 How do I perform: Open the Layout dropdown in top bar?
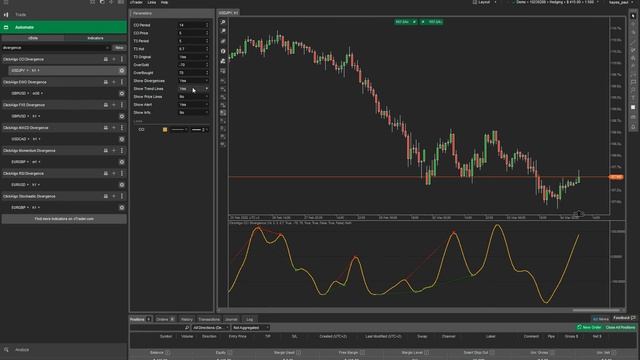click(485, 2)
